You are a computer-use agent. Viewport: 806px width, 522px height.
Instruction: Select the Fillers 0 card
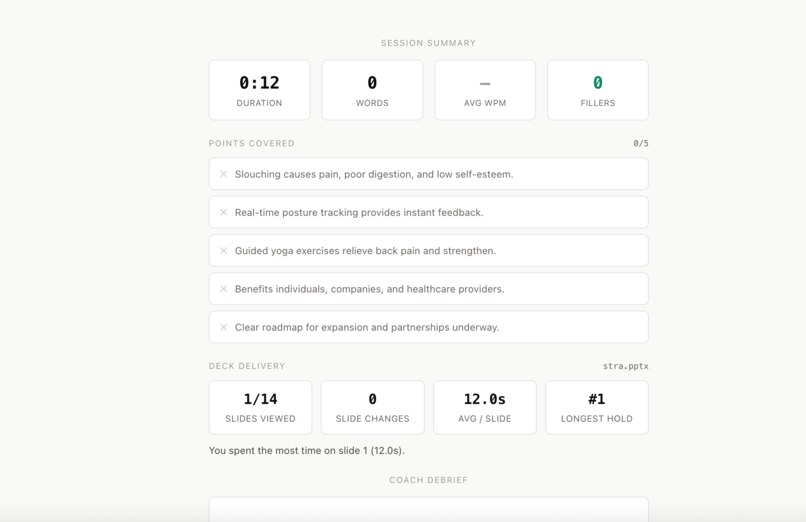pos(598,90)
